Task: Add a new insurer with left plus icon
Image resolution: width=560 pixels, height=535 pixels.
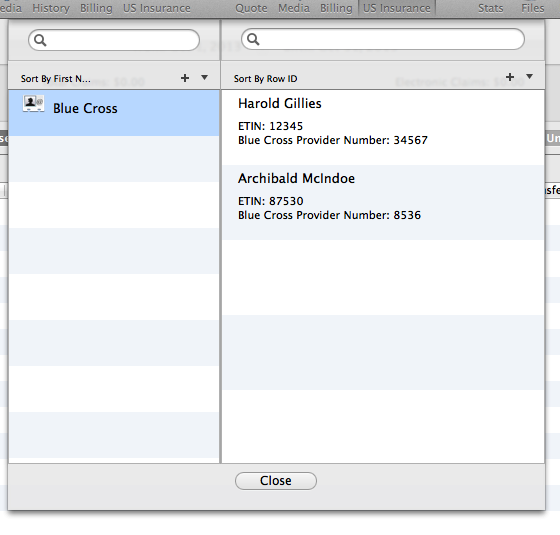Action: (x=185, y=78)
